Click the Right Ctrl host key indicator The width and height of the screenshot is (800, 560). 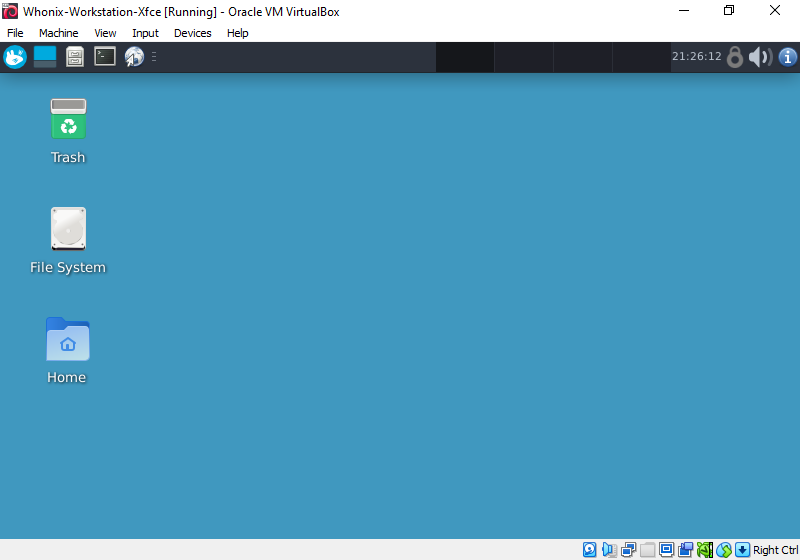(x=775, y=550)
